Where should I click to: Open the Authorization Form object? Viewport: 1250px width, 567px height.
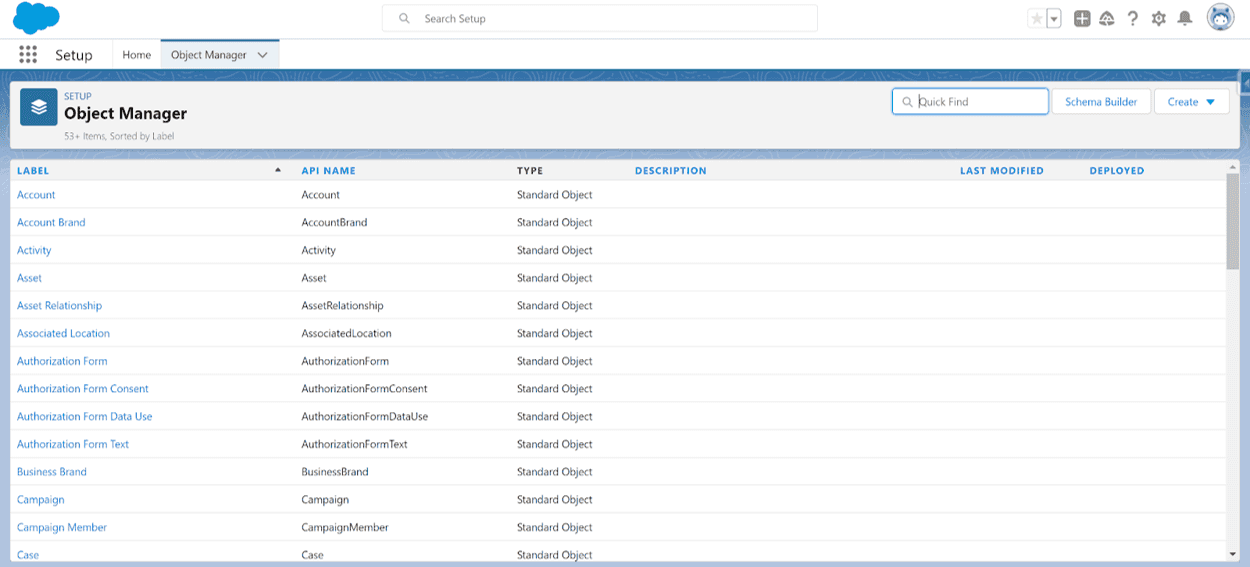tap(62, 361)
